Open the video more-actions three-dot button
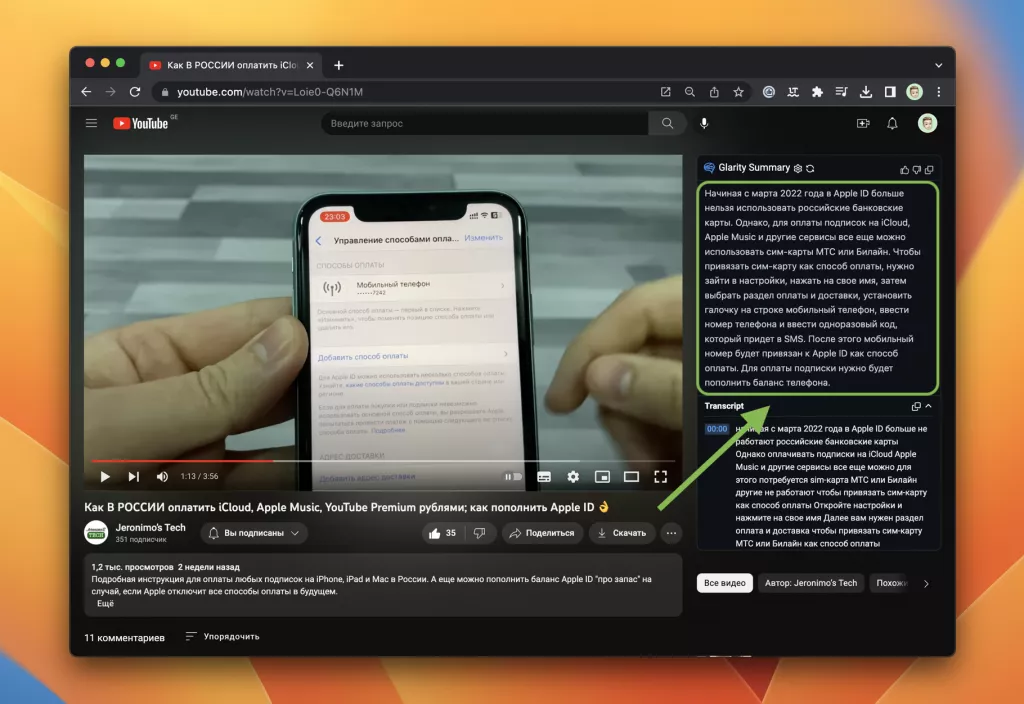Screen dimensions: 1024x704 [671, 534]
